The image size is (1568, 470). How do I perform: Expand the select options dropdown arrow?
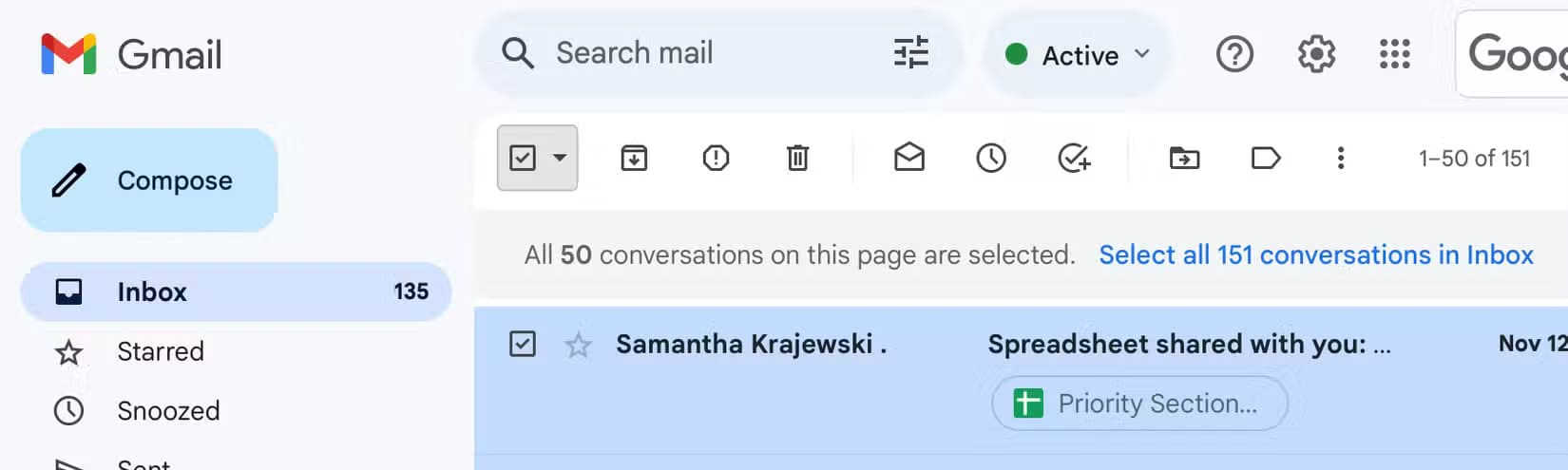coord(560,158)
